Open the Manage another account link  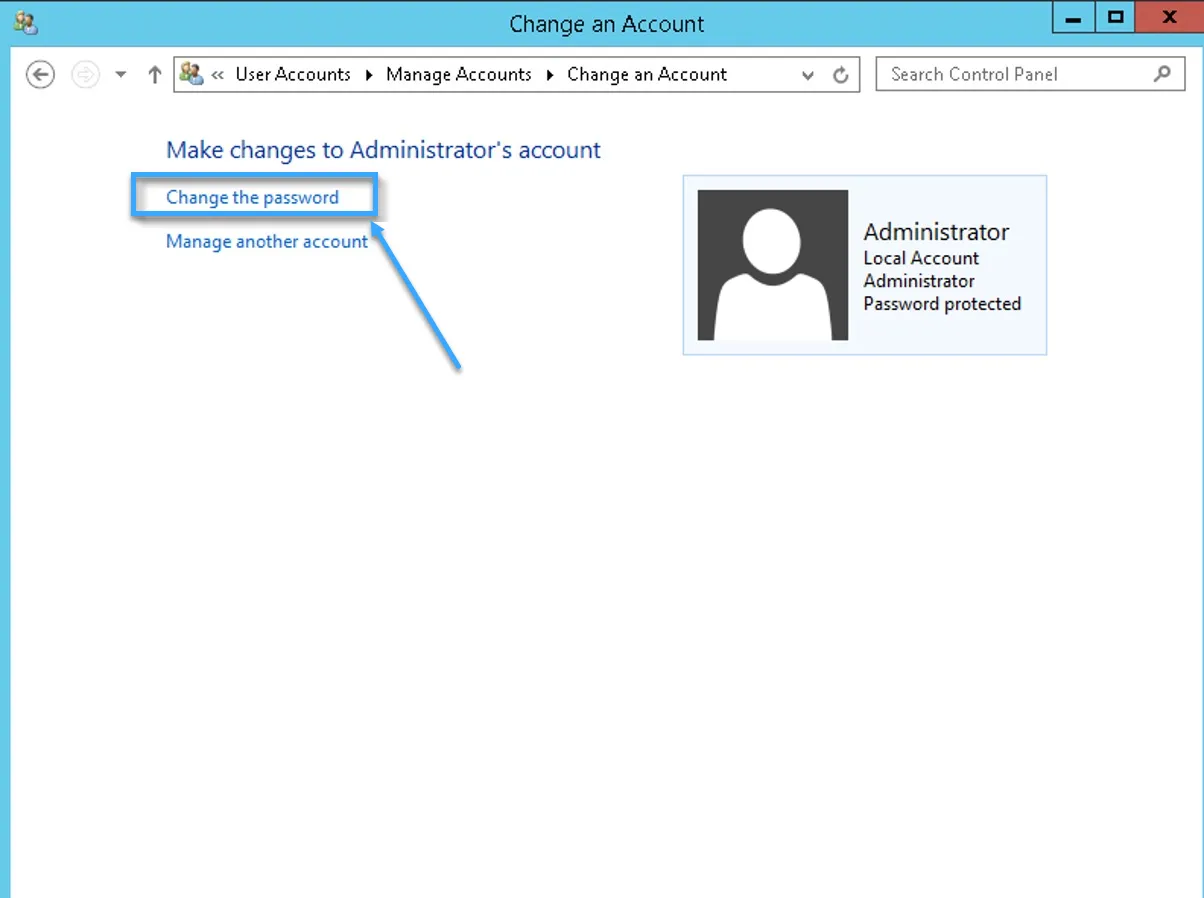(267, 242)
